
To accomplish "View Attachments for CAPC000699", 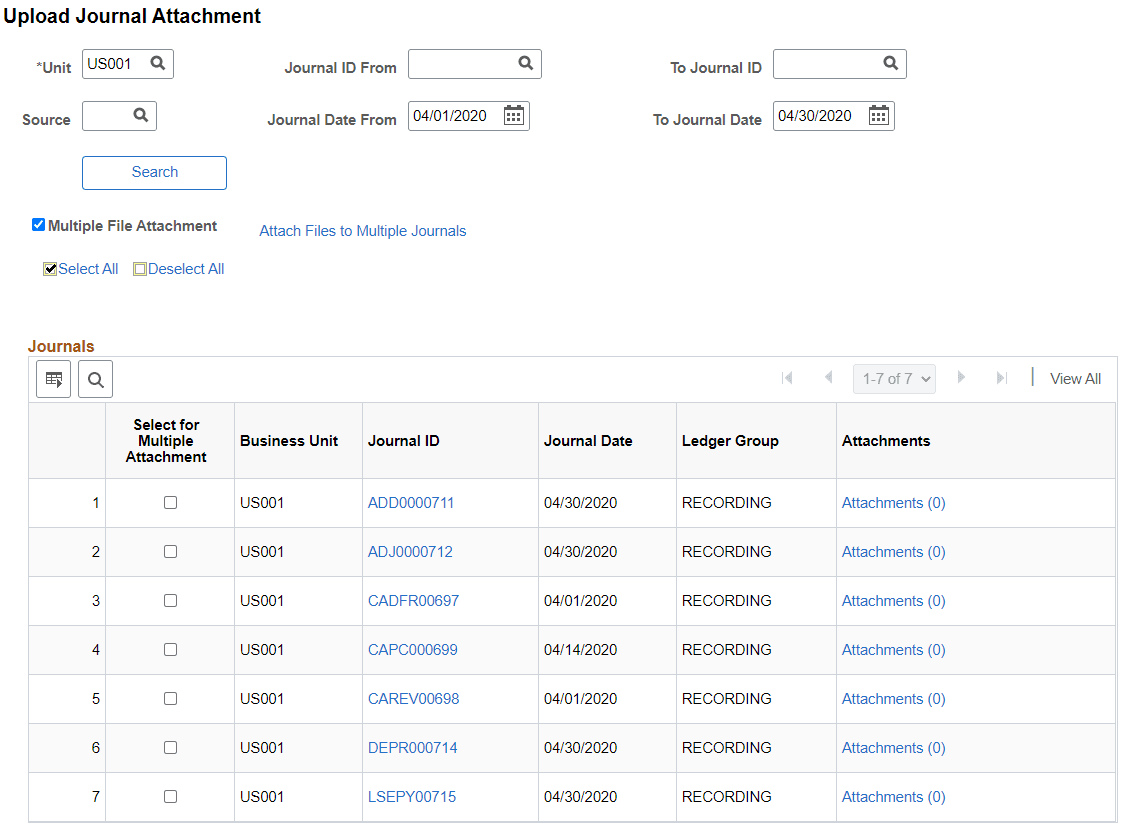I will coord(893,649).
